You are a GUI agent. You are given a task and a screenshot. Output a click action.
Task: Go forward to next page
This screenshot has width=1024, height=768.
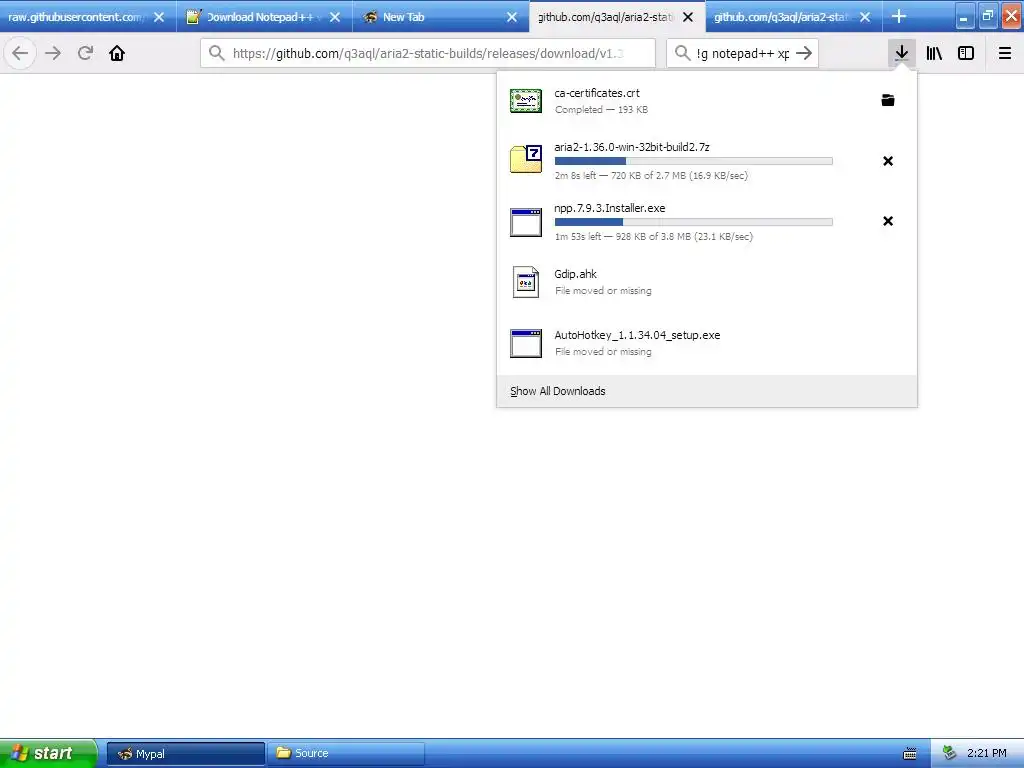click(53, 53)
